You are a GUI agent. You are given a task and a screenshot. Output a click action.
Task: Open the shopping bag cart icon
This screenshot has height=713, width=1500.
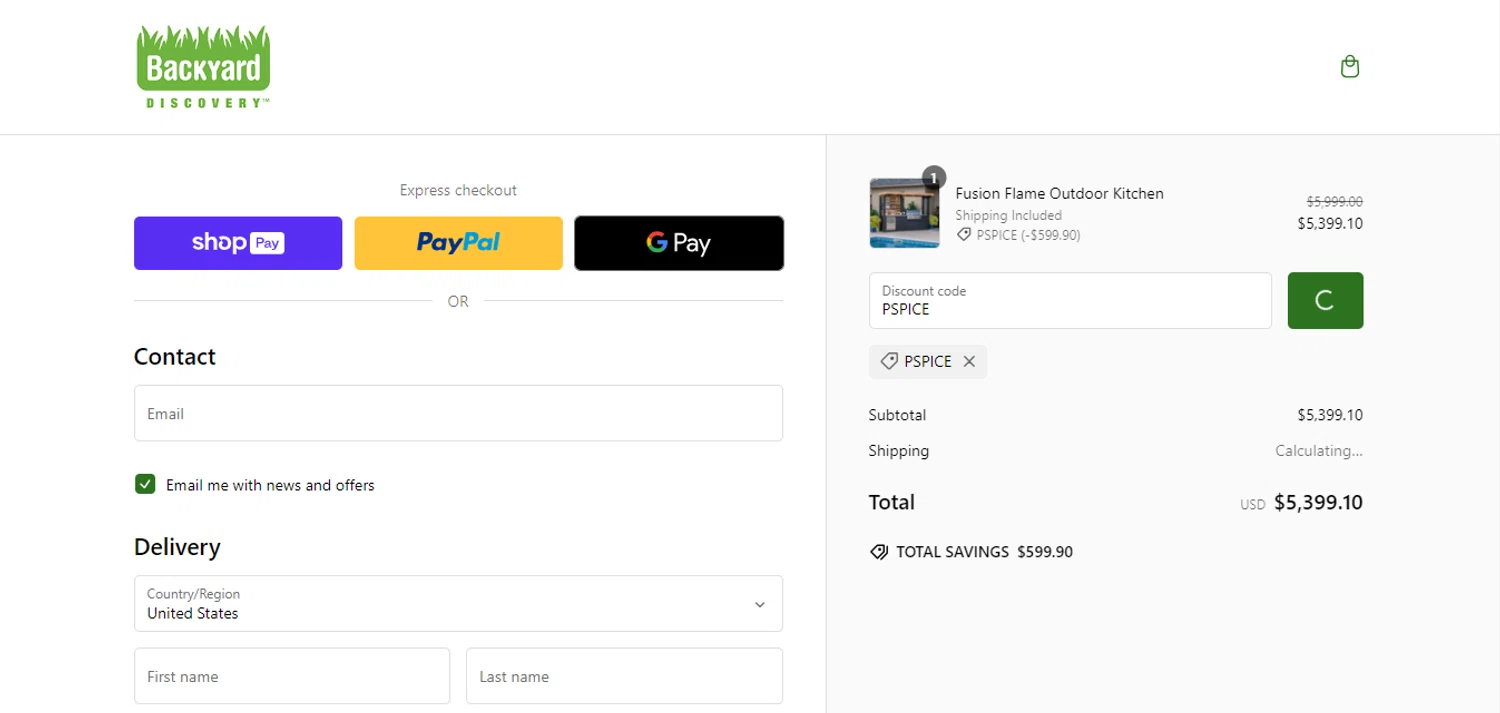point(1349,67)
